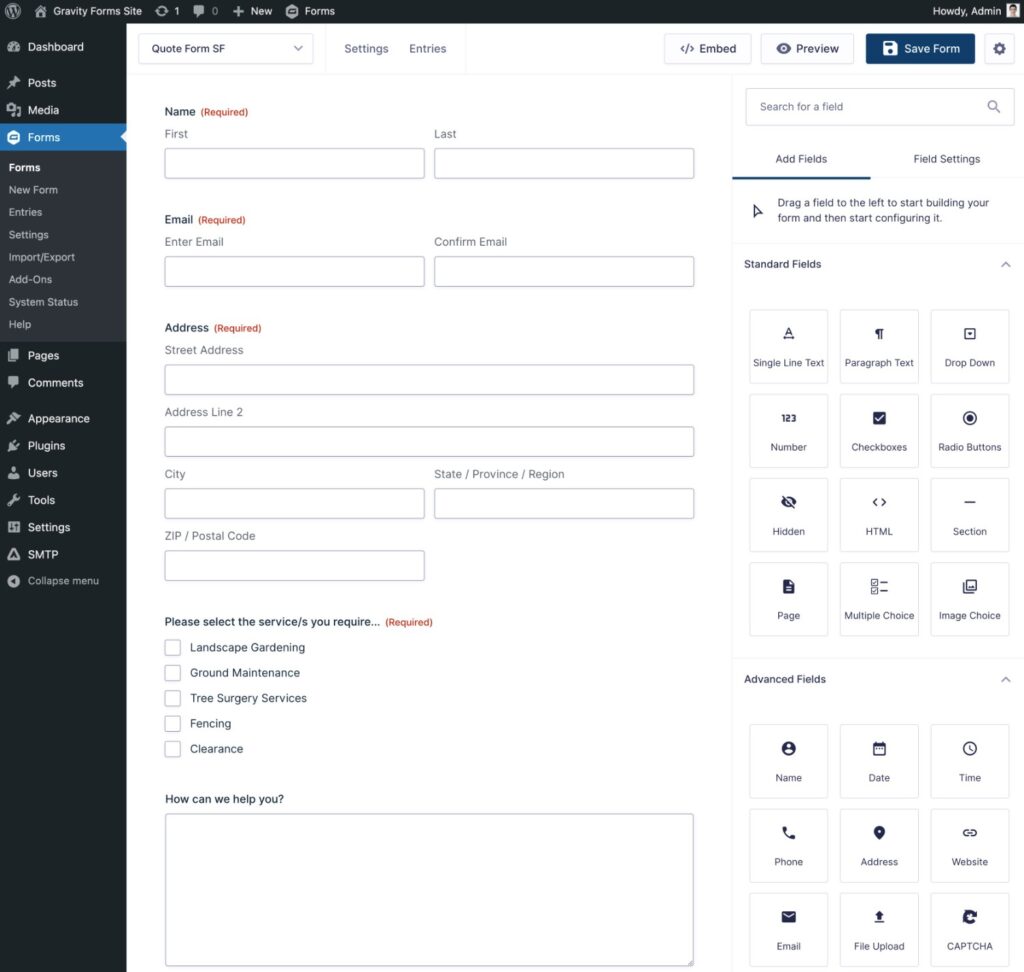Collapse the Standard Fields section
The height and width of the screenshot is (972, 1024).
tap(1006, 265)
